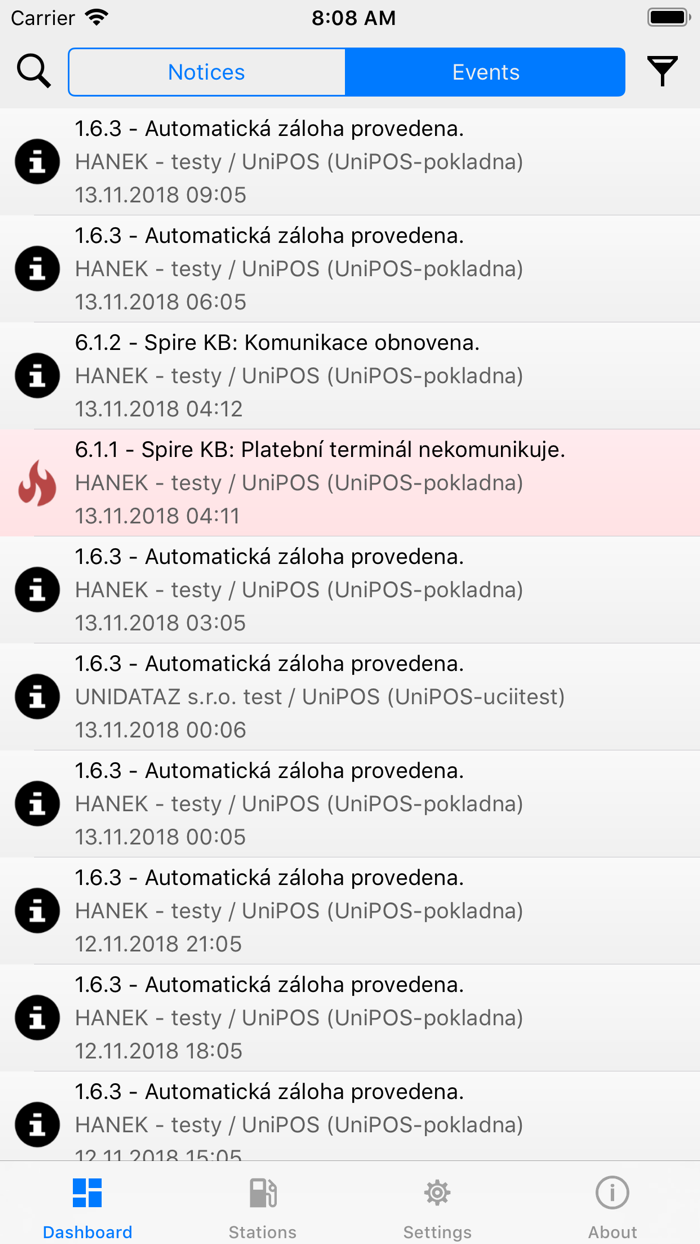Open the Settings gear icon

click(x=437, y=1192)
